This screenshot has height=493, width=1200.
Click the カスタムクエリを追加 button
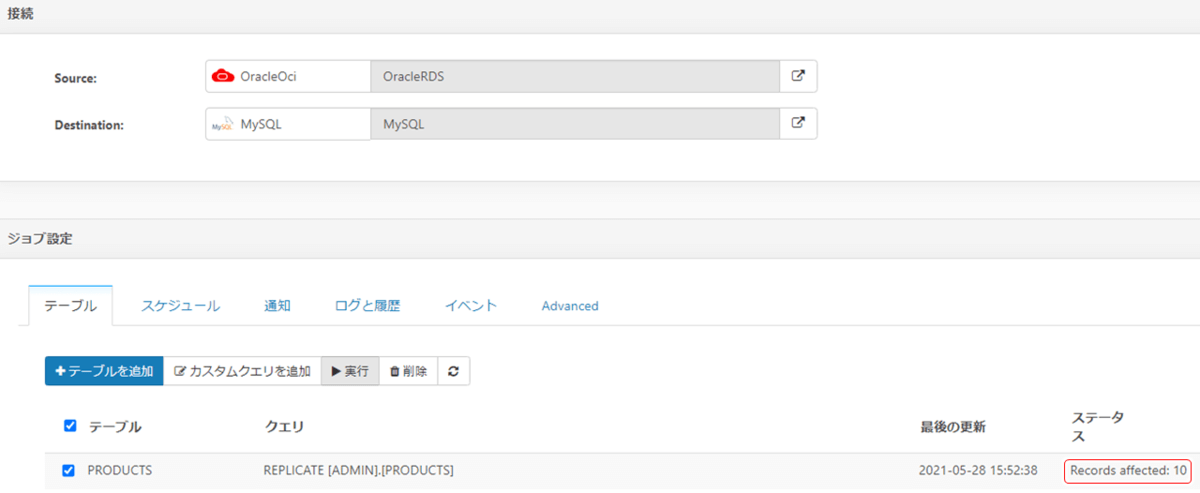242,371
